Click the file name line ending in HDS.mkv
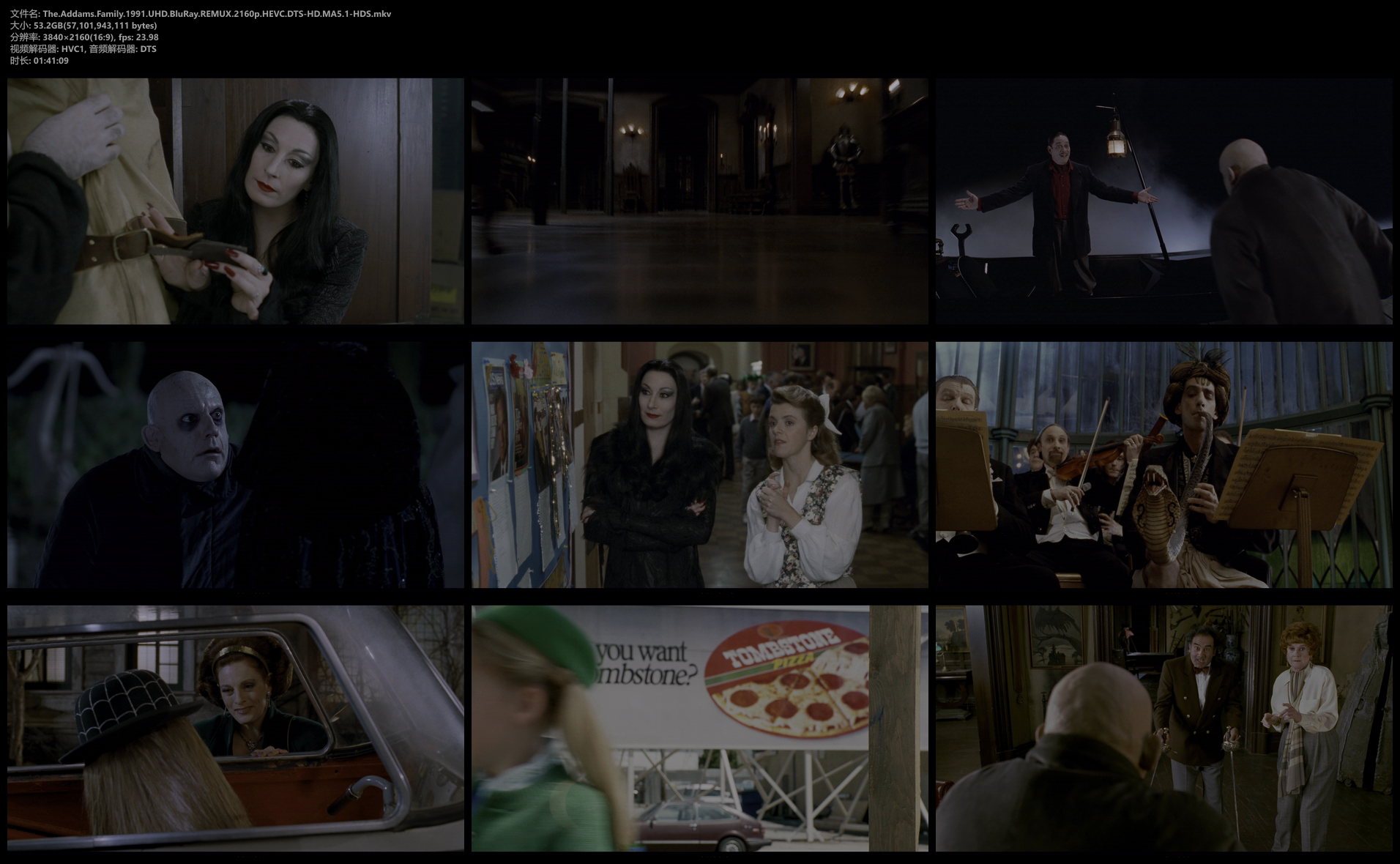 [201, 14]
